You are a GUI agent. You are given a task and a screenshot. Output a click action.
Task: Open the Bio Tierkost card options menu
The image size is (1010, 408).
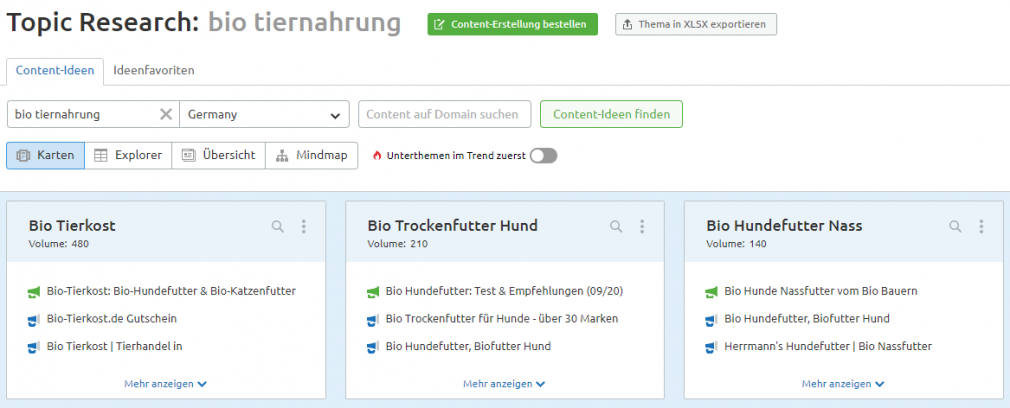click(303, 226)
